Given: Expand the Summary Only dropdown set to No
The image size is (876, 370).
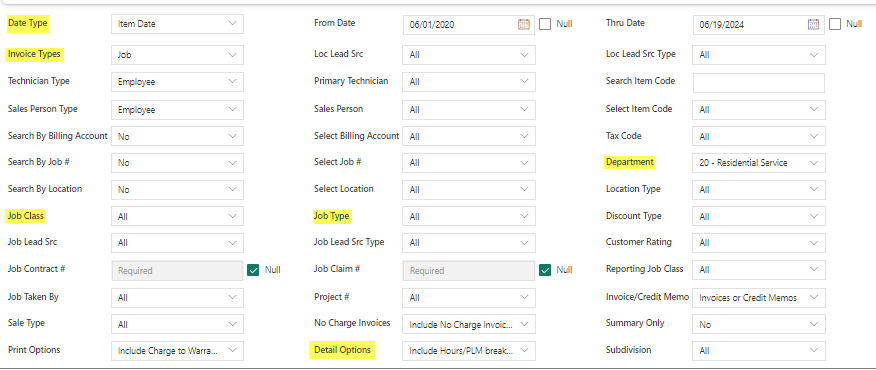Looking at the screenshot, I should (759, 324).
